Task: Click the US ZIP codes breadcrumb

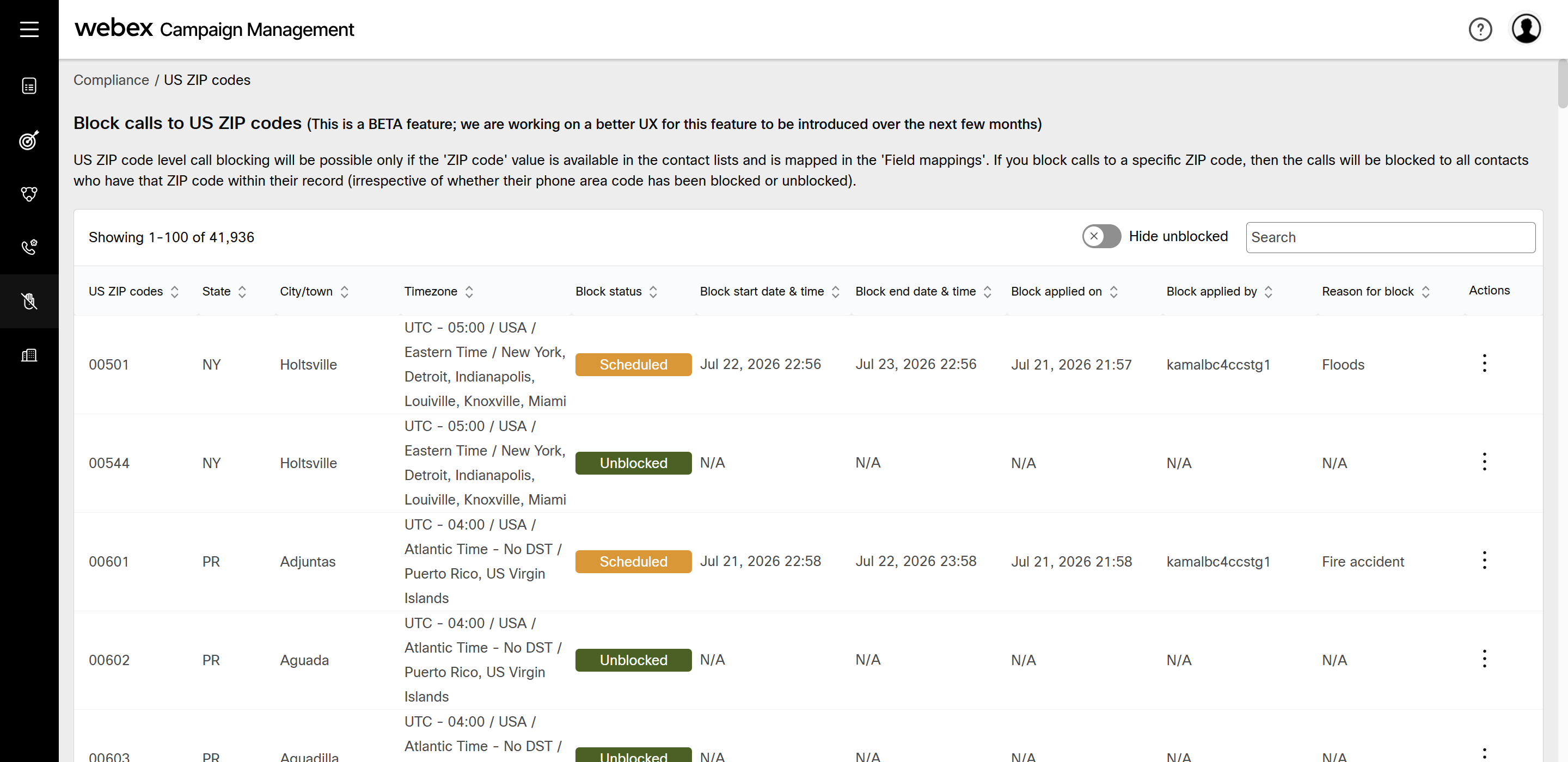Action: coord(207,81)
